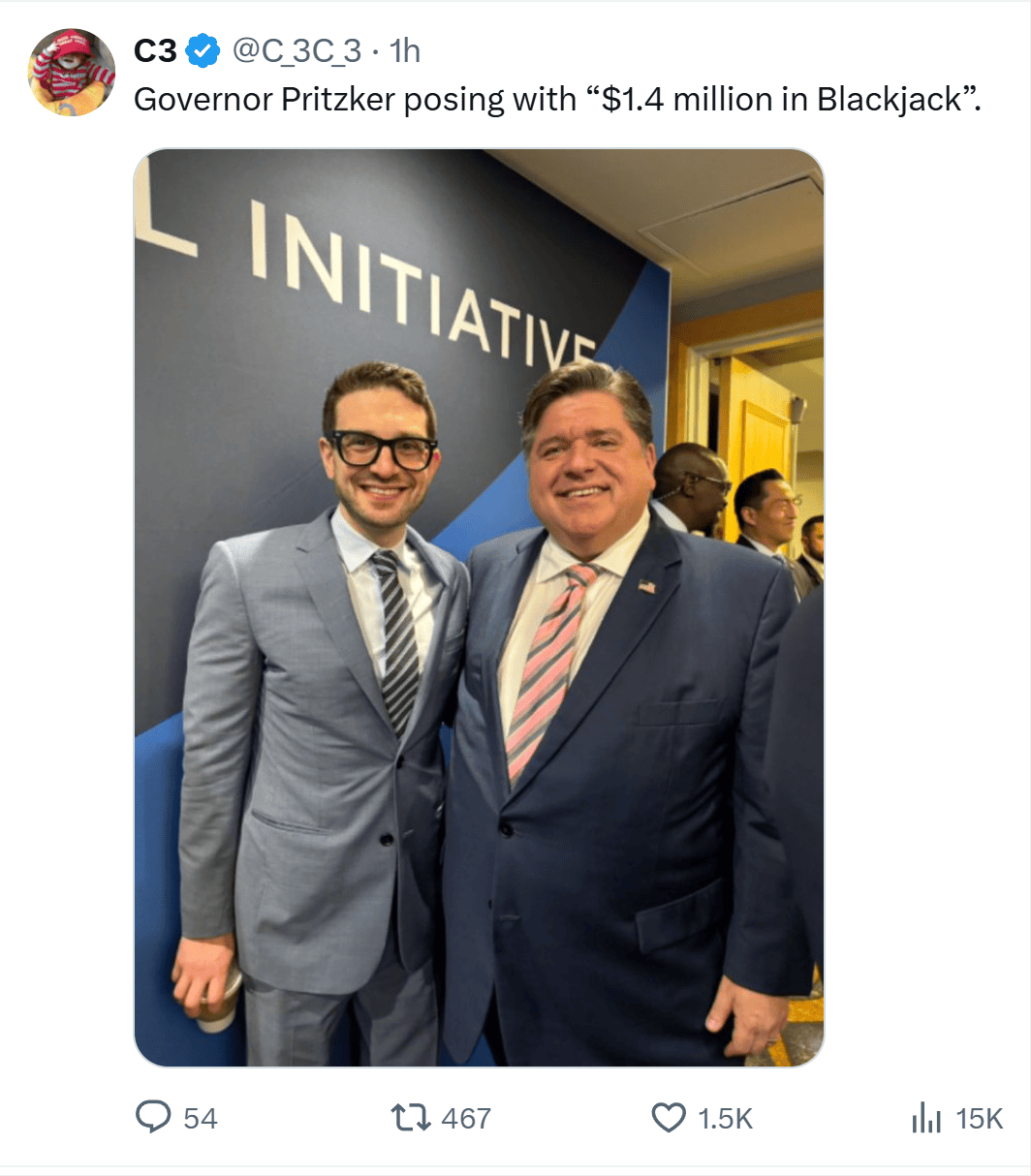The height and width of the screenshot is (1176, 1031).
Task: Click the 1.5K likes count
Action: [725, 1119]
